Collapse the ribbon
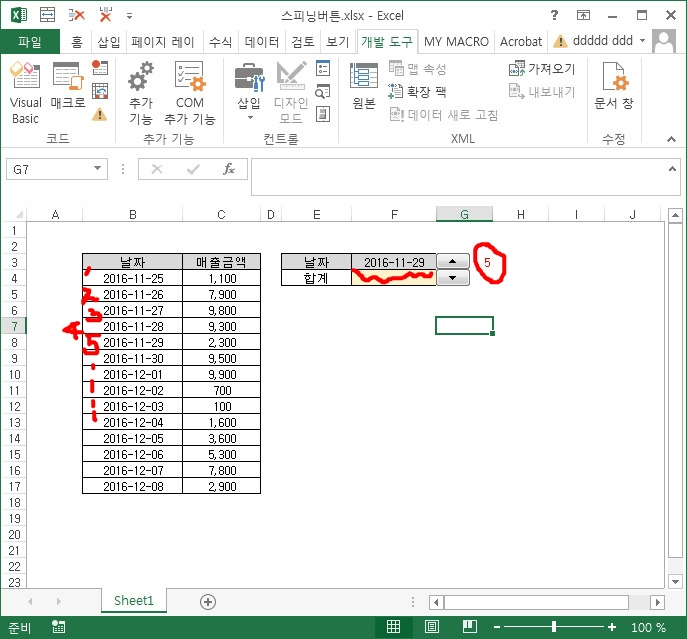Image resolution: width=687 pixels, height=639 pixels. [671, 139]
